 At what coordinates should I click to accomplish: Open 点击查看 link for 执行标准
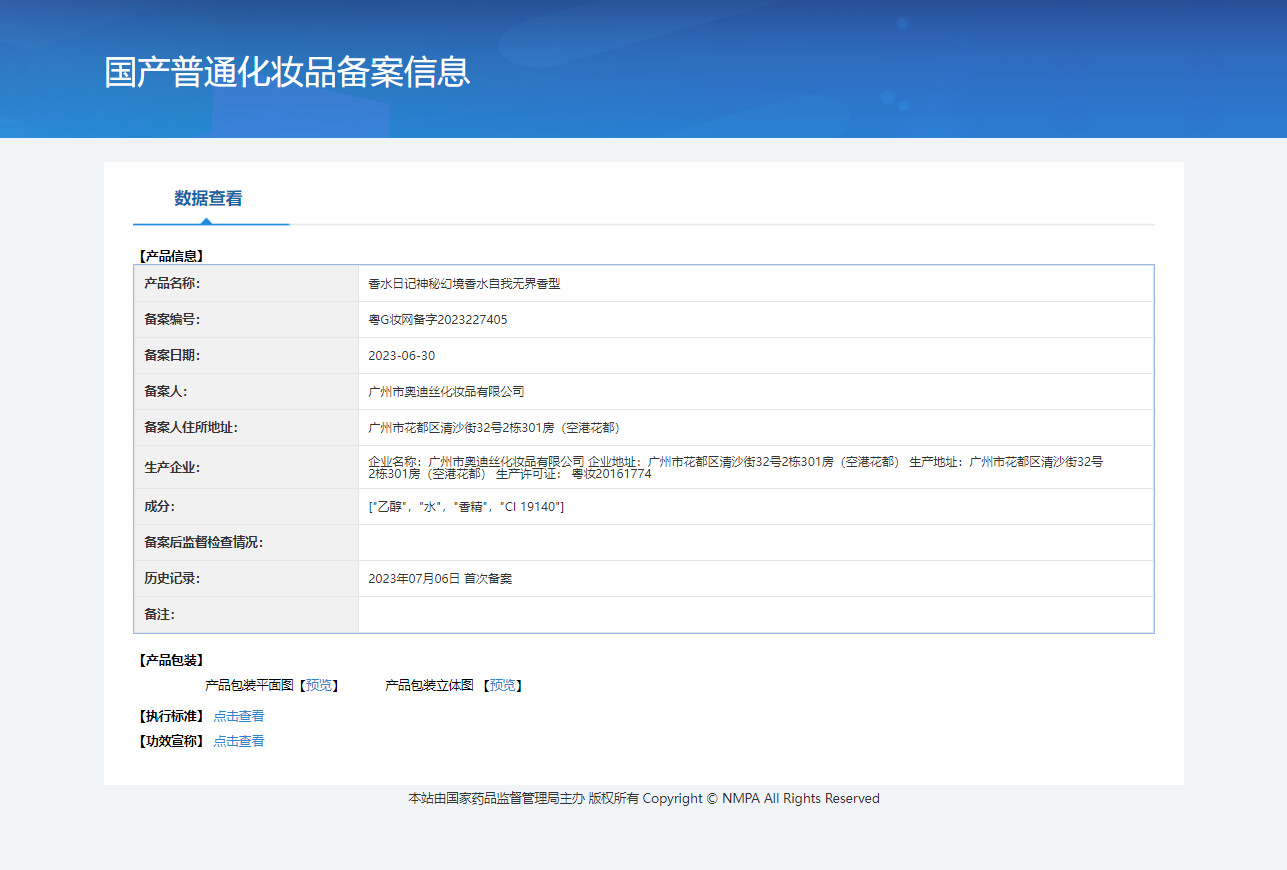[239, 716]
